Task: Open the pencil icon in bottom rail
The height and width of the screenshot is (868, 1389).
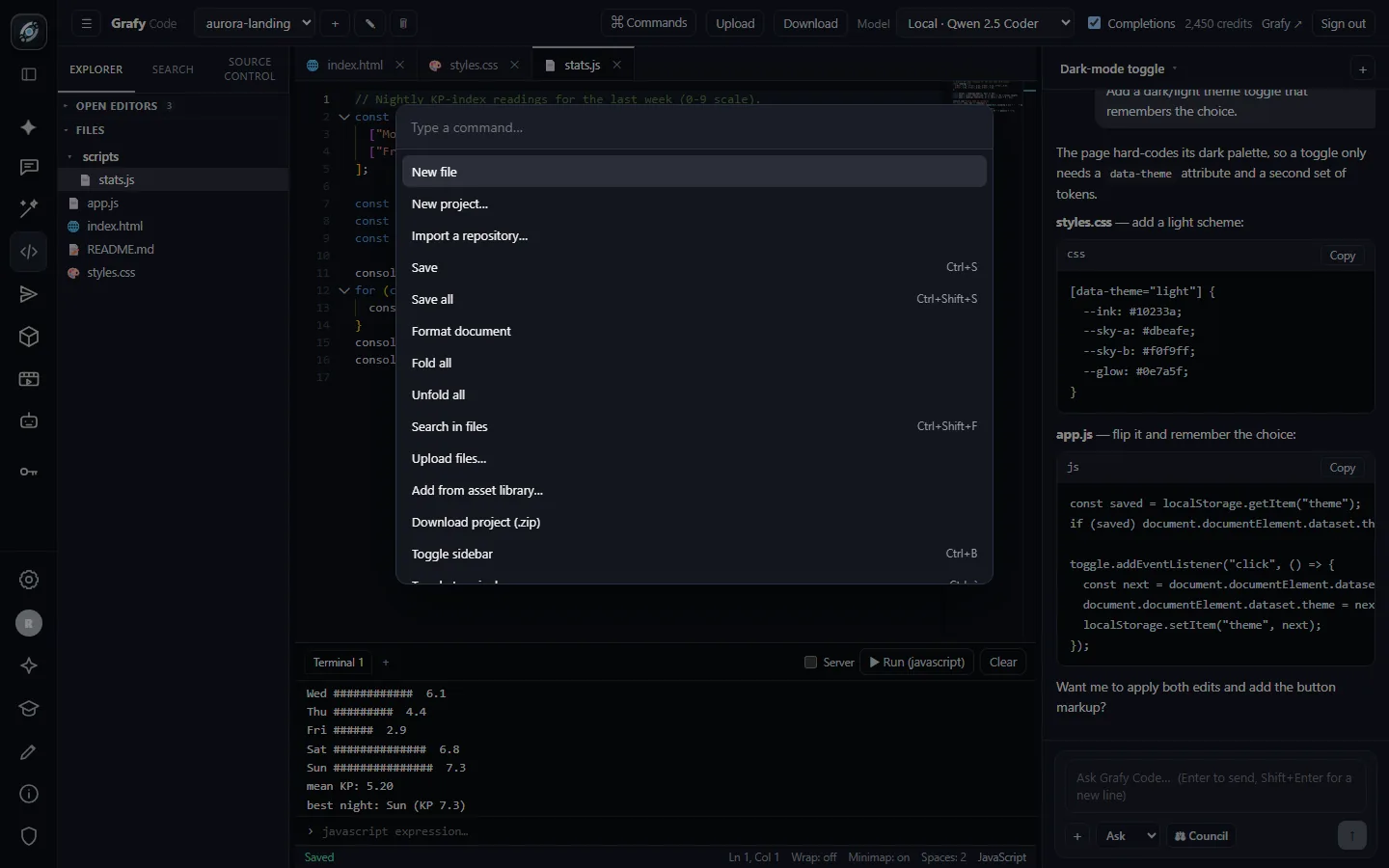Action: 29,751
